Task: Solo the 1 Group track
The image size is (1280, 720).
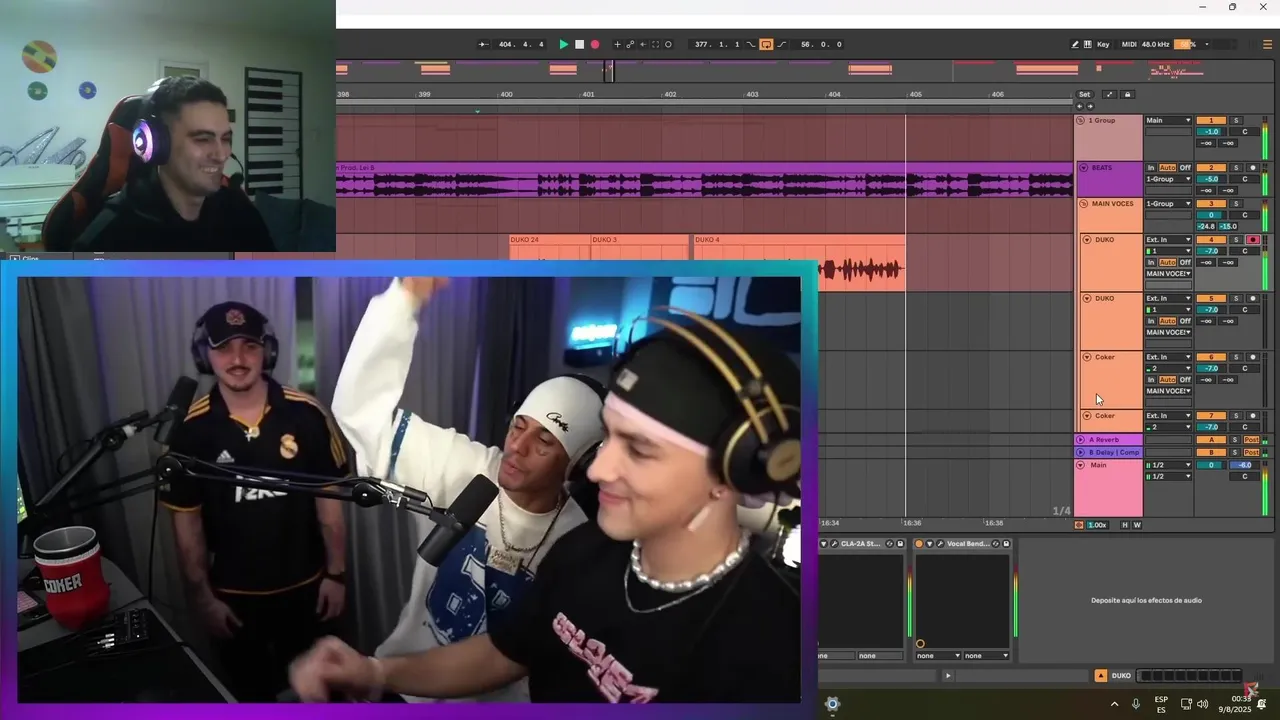Action: pyautogui.click(x=1236, y=120)
